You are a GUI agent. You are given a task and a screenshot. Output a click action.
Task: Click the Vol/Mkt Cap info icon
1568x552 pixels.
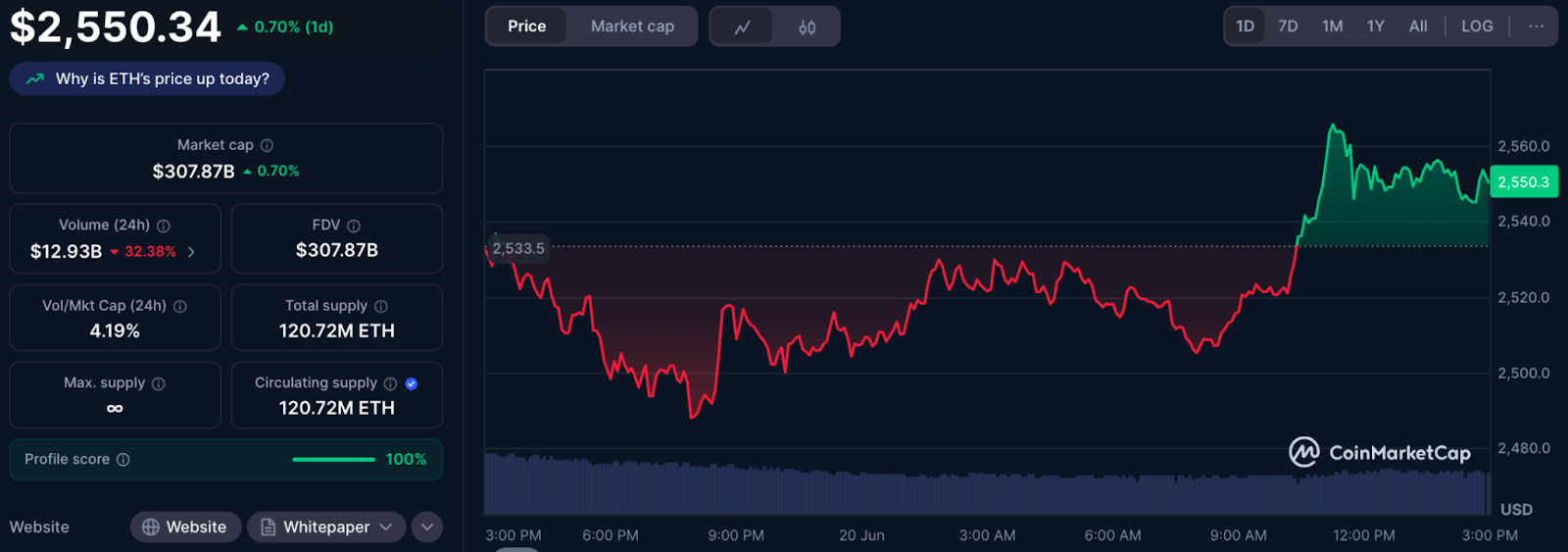[x=180, y=306]
